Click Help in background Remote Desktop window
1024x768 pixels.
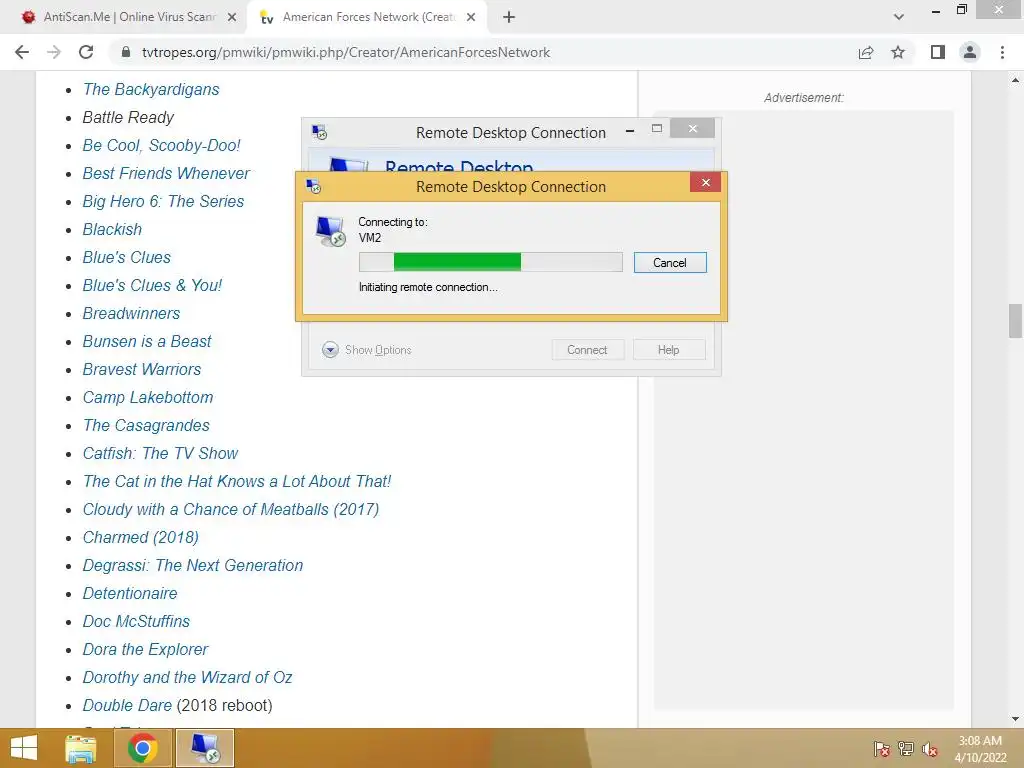tap(669, 350)
